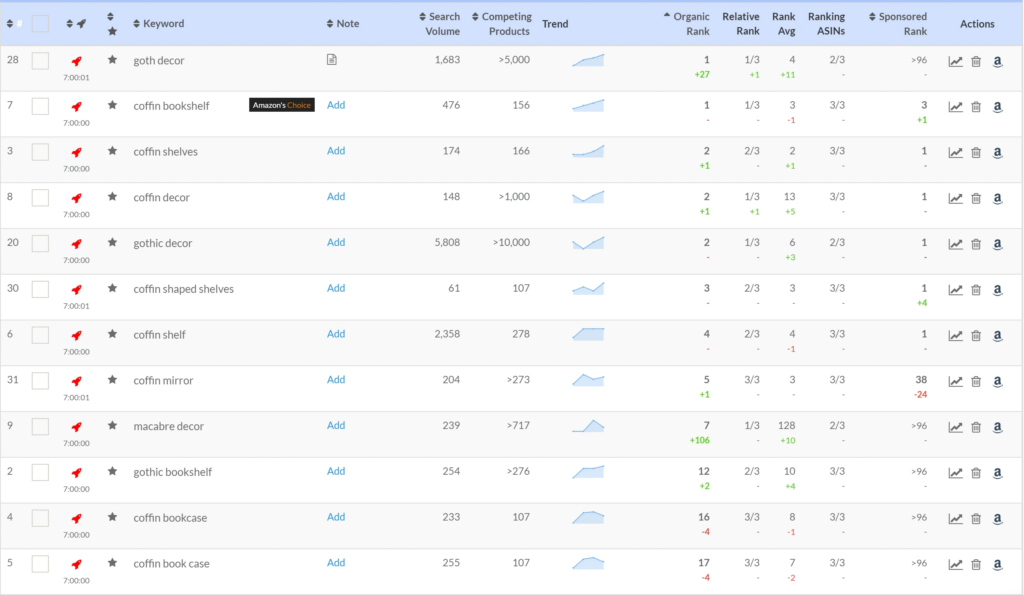Click Add to attach a note to coffin decor
This screenshot has width=1024, height=595.
pyautogui.click(x=336, y=197)
